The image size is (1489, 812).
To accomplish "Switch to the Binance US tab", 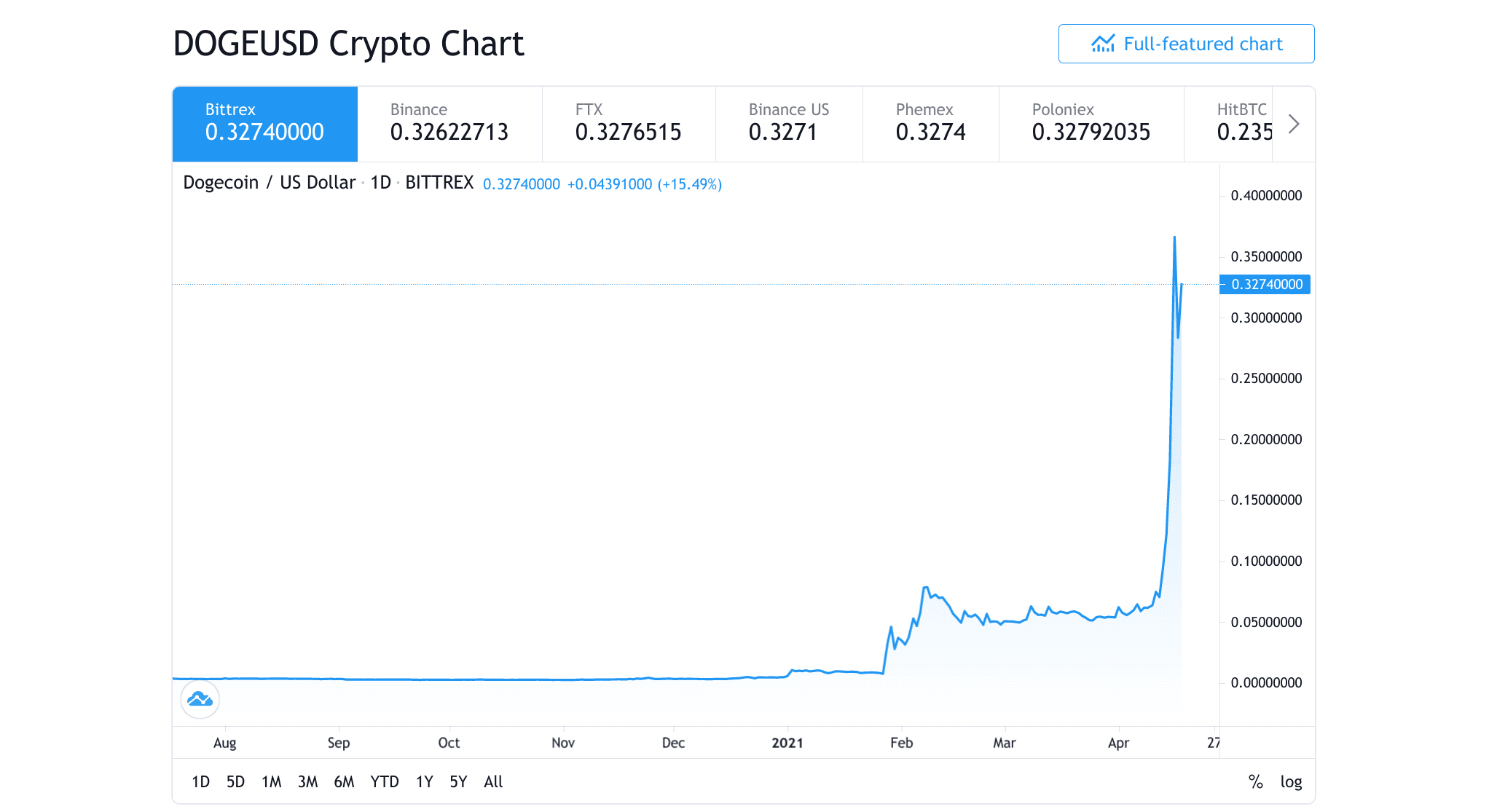I will 788,124.
